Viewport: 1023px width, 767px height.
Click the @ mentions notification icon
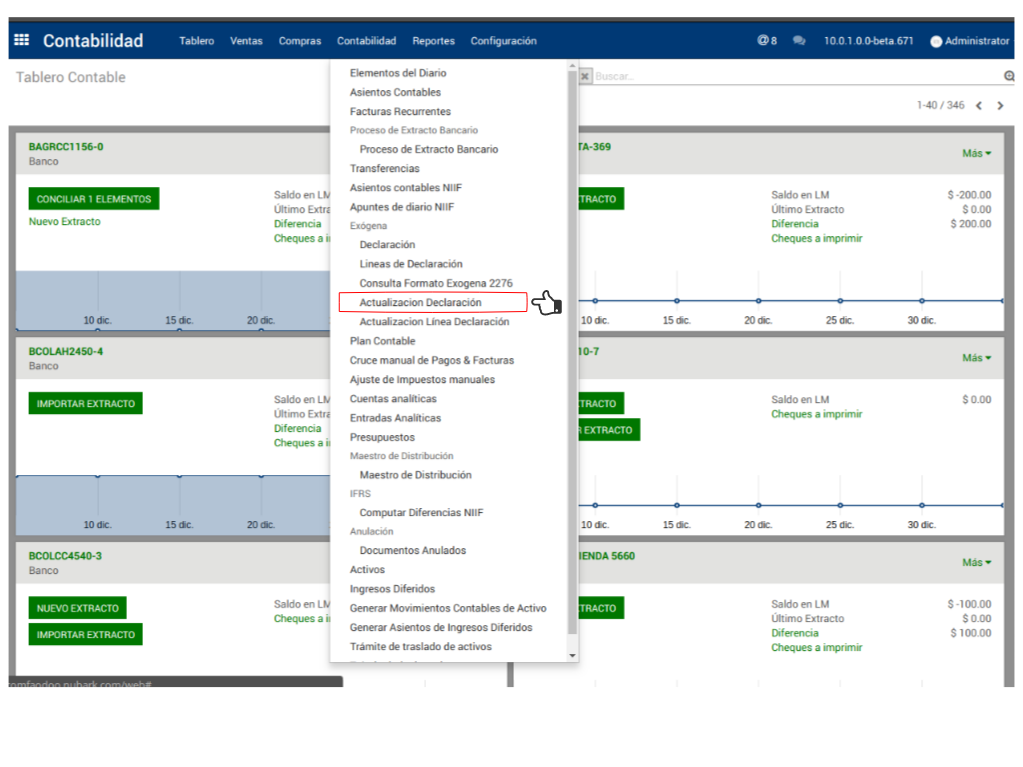(x=766, y=41)
